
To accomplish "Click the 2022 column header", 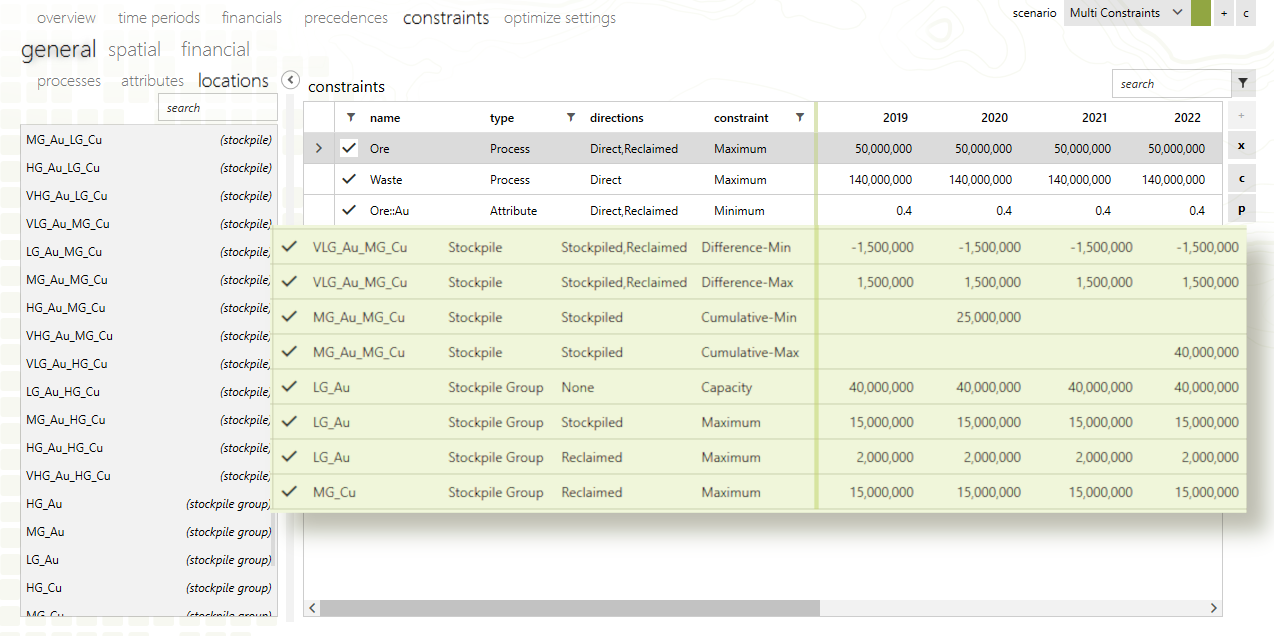I will (1187, 117).
